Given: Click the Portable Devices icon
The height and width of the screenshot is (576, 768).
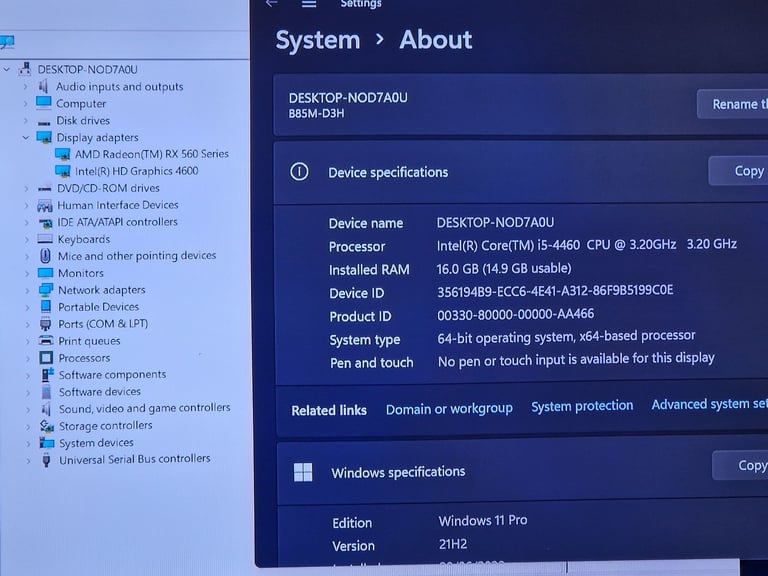Looking at the screenshot, I should (46, 307).
